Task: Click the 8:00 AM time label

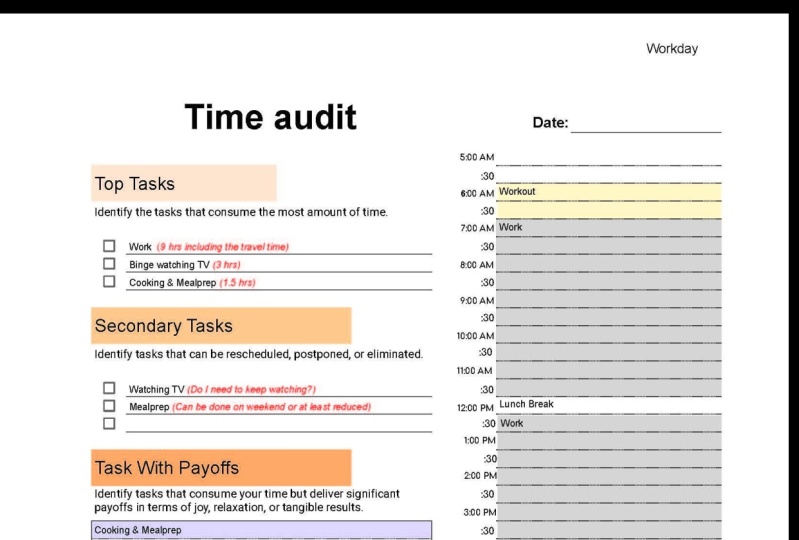Action: [476, 265]
